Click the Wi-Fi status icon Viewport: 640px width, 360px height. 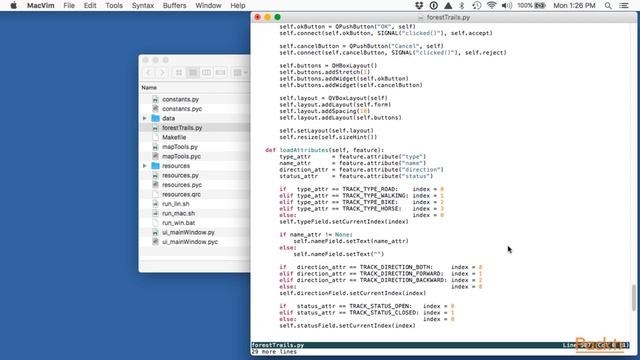(x=491, y=6)
